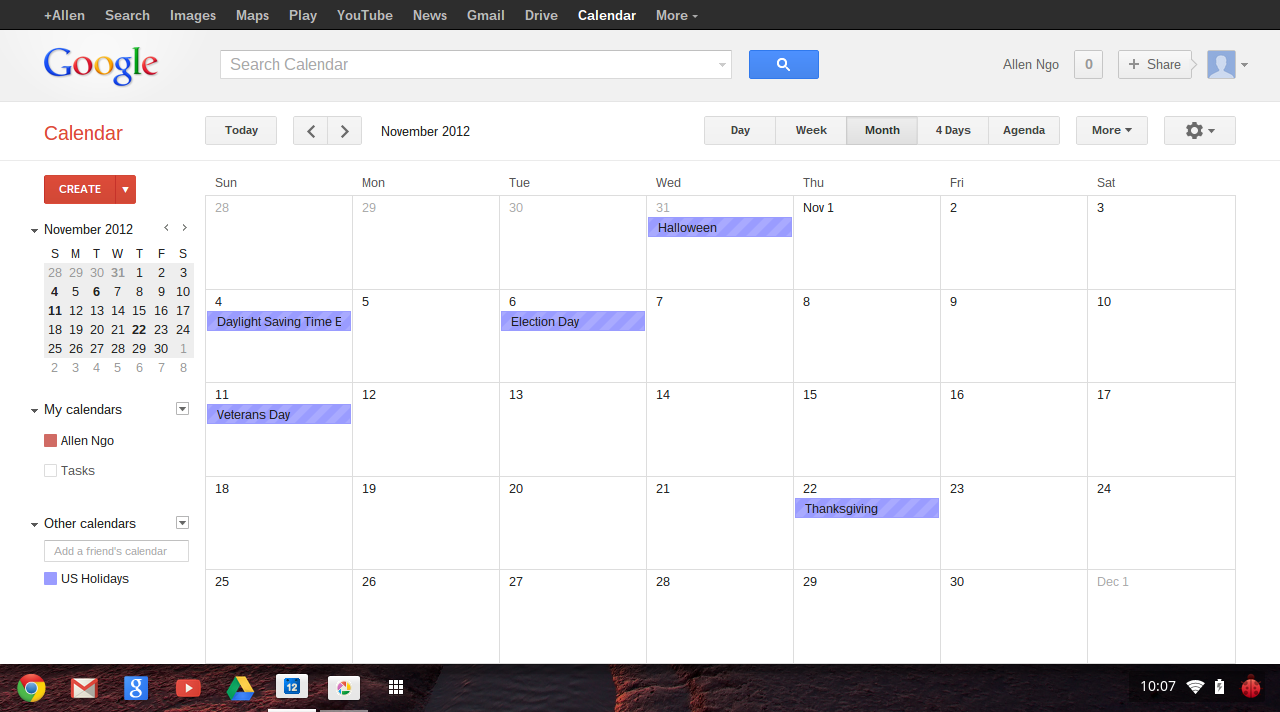Collapse My calendars section
The height and width of the screenshot is (712, 1280).
pos(34,410)
